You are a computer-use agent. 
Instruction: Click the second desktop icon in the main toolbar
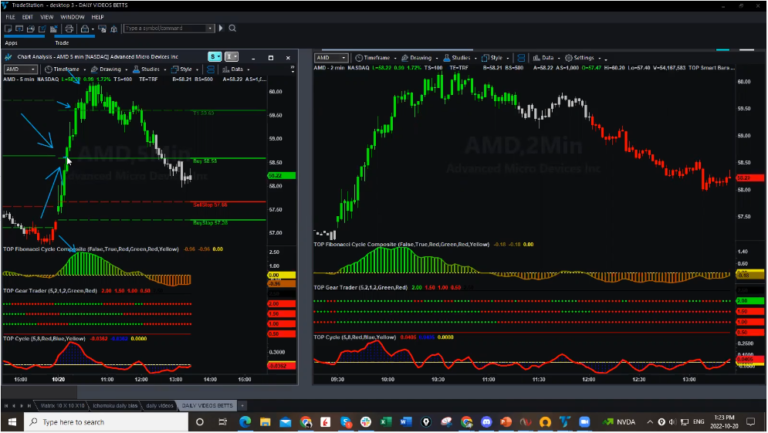[20, 29]
